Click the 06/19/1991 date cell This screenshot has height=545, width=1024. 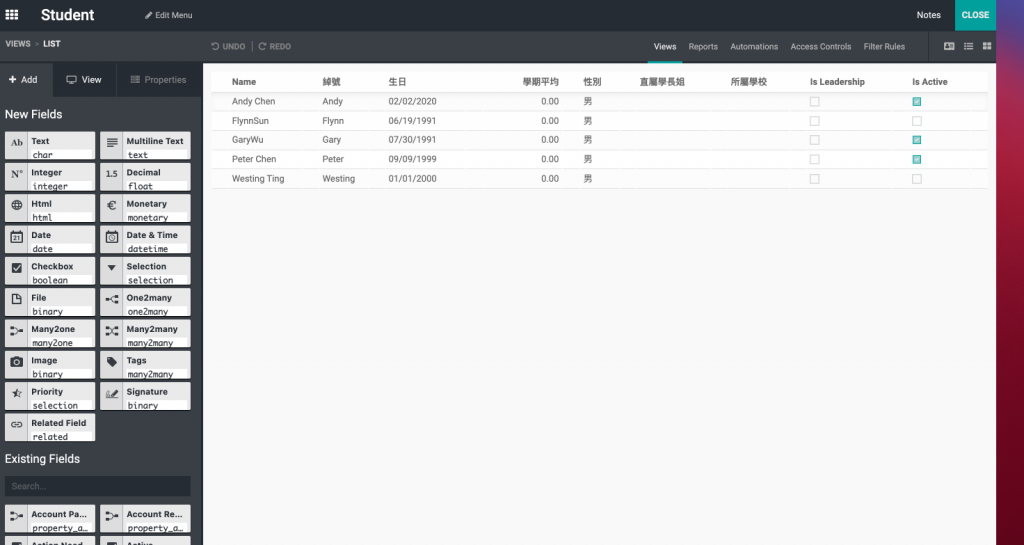[412, 121]
